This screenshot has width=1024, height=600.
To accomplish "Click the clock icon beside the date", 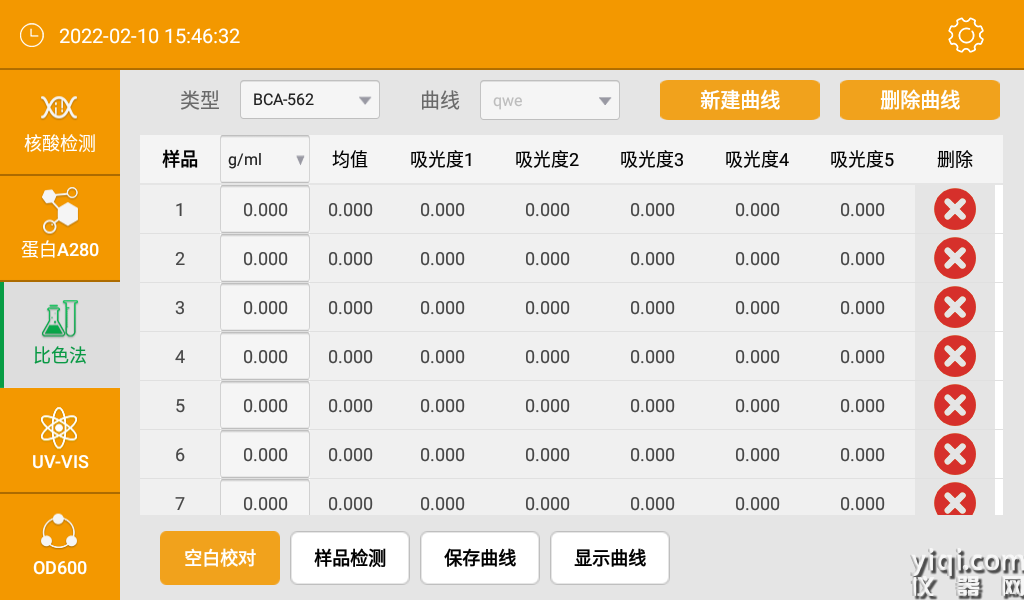I will click(32, 35).
